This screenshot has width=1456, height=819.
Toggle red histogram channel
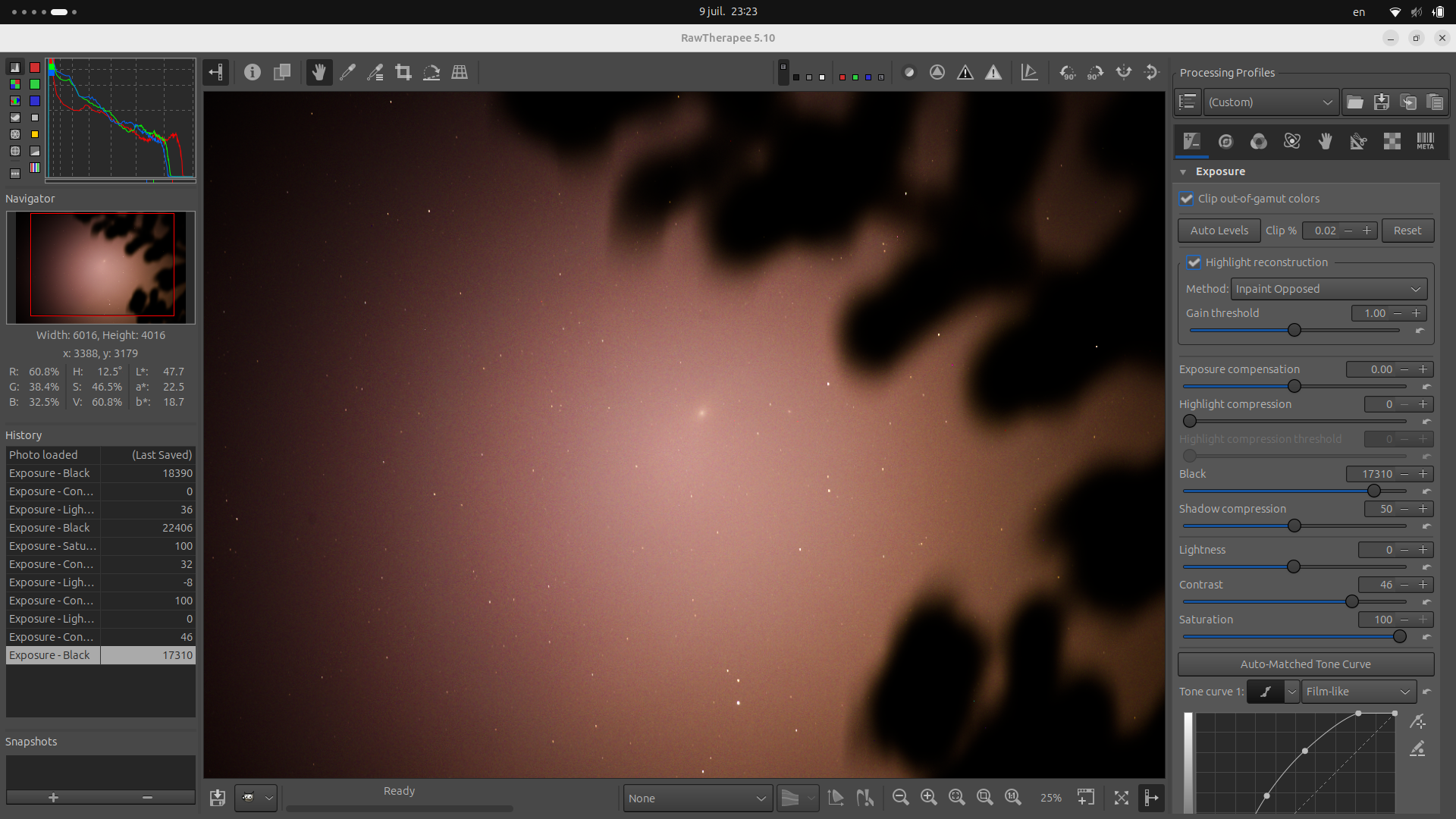35,67
